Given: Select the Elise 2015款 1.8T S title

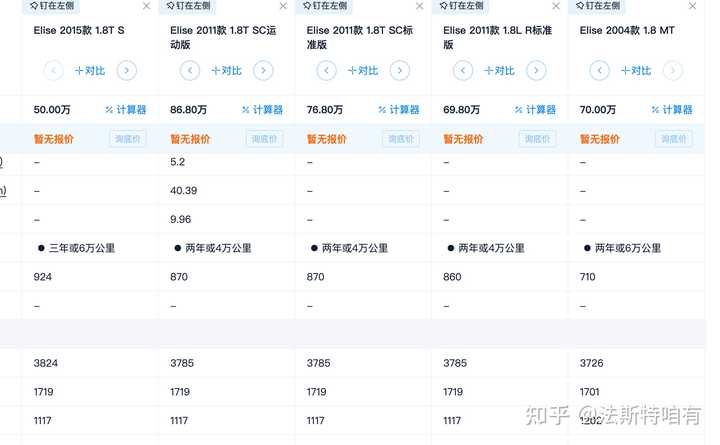Looking at the screenshot, I should click(x=79, y=30).
